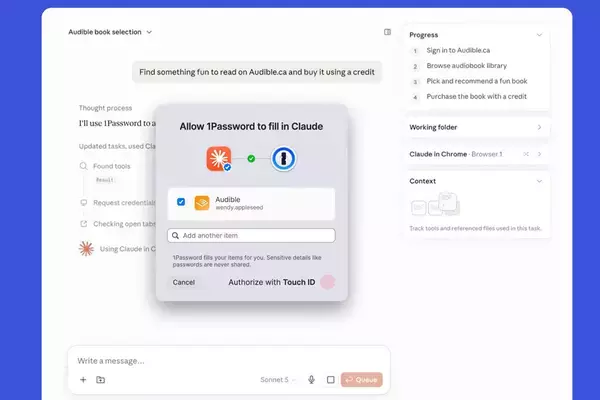Click the Checking open tabs step icon
The width and height of the screenshot is (600, 400).
pos(83,224)
